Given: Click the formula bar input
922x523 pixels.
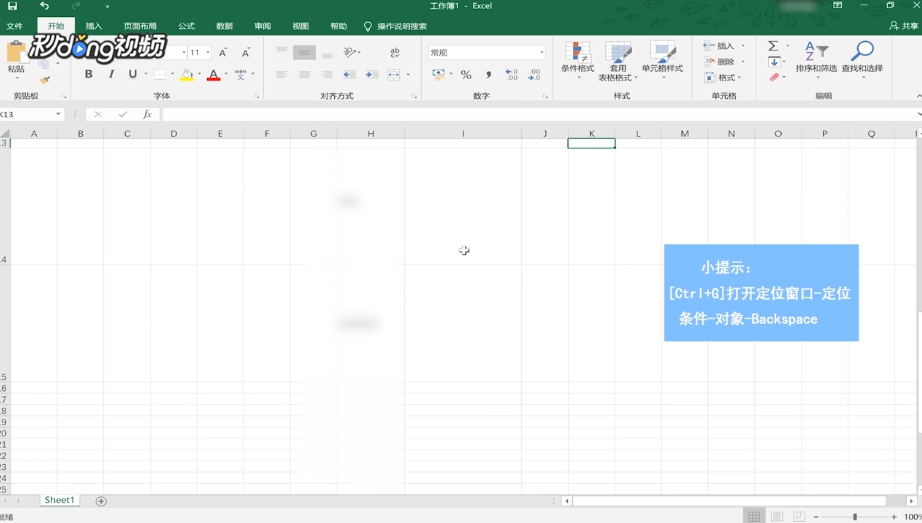Looking at the screenshot, I should click(539, 114).
